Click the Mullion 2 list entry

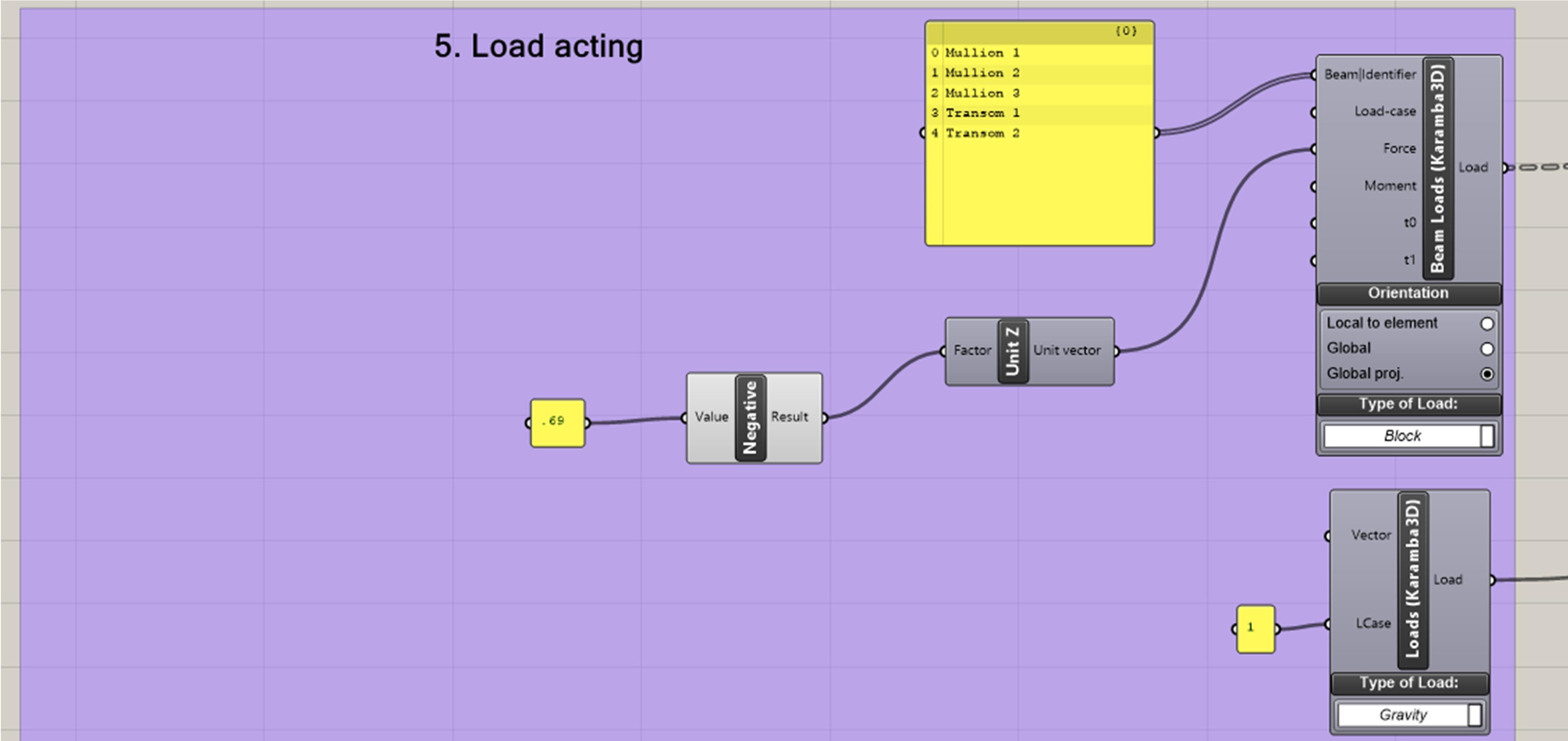982,73
